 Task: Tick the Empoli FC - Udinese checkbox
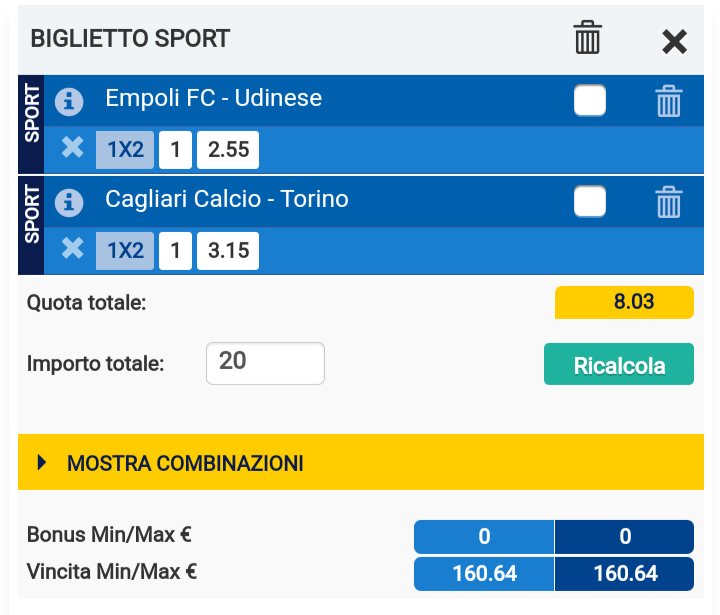point(590,101)
